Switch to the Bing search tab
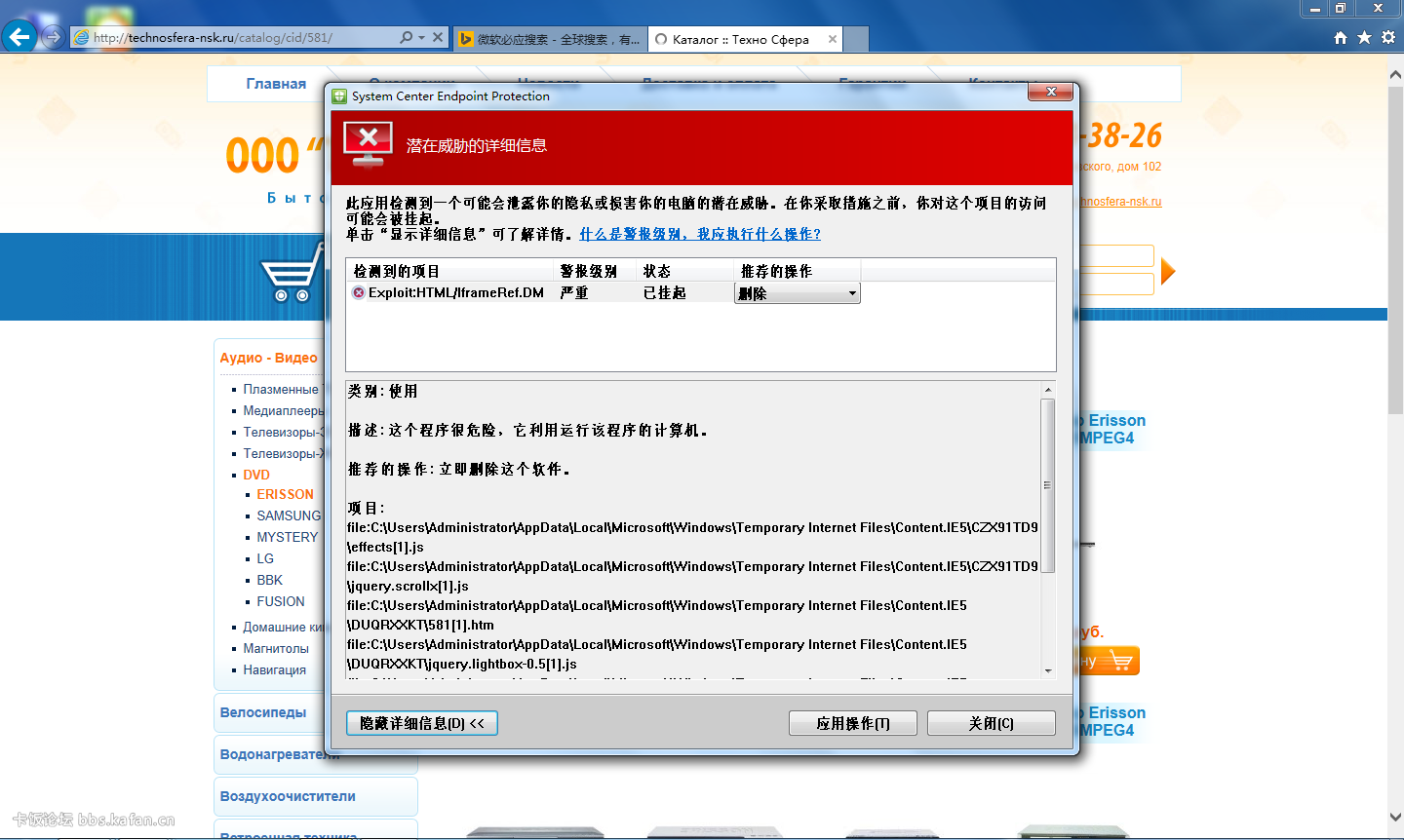The height and width of the screenshot is (840, 1404). click(x=549, y=39)
